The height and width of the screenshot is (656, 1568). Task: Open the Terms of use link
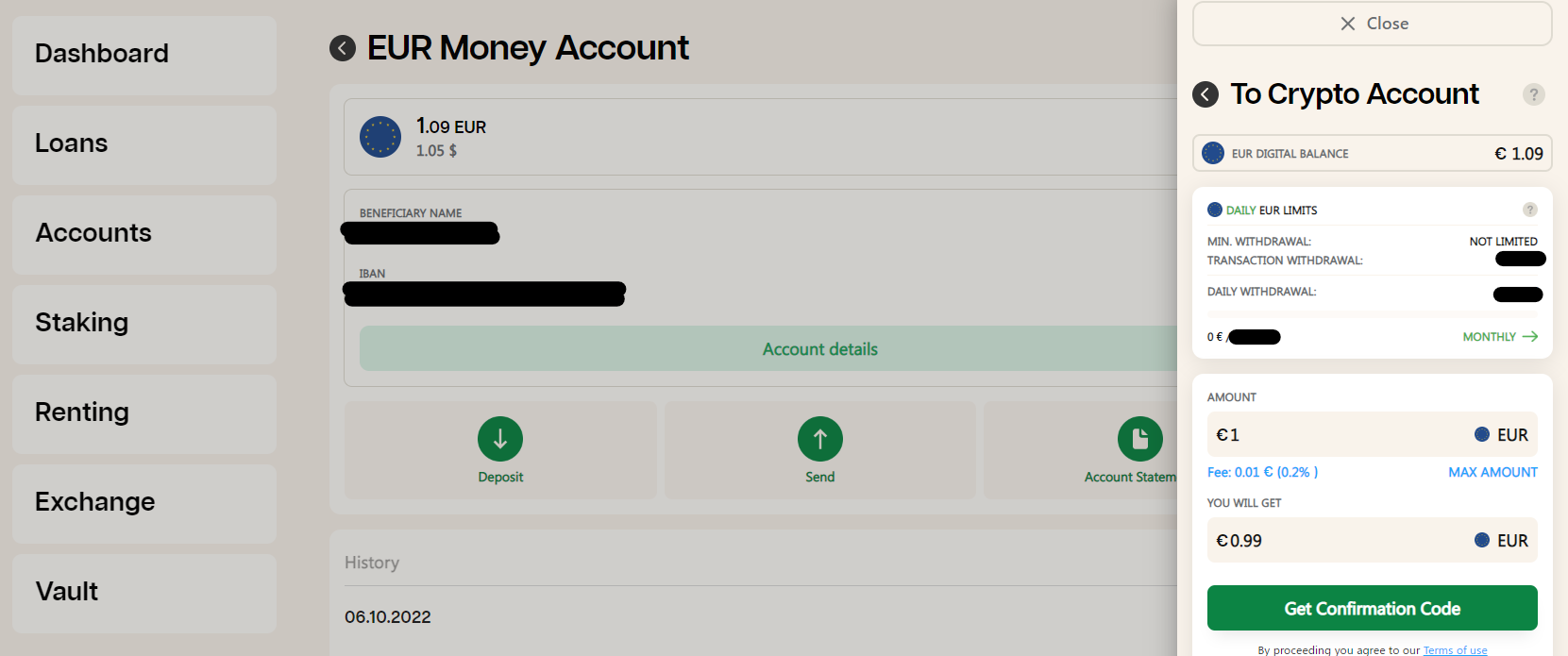(x=1455, y=650)
